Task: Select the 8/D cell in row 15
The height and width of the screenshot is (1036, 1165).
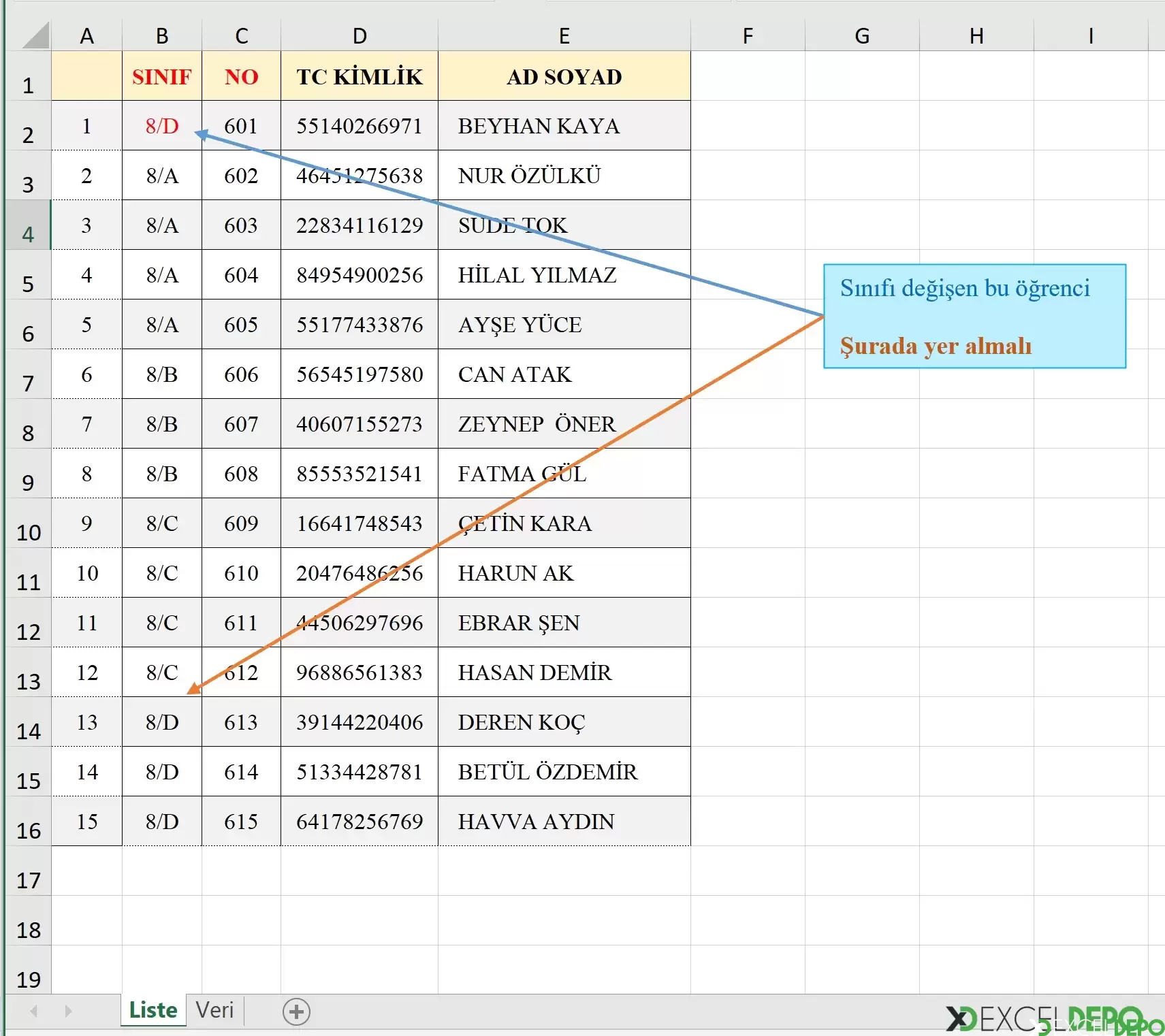Action: tap(162, 772)
